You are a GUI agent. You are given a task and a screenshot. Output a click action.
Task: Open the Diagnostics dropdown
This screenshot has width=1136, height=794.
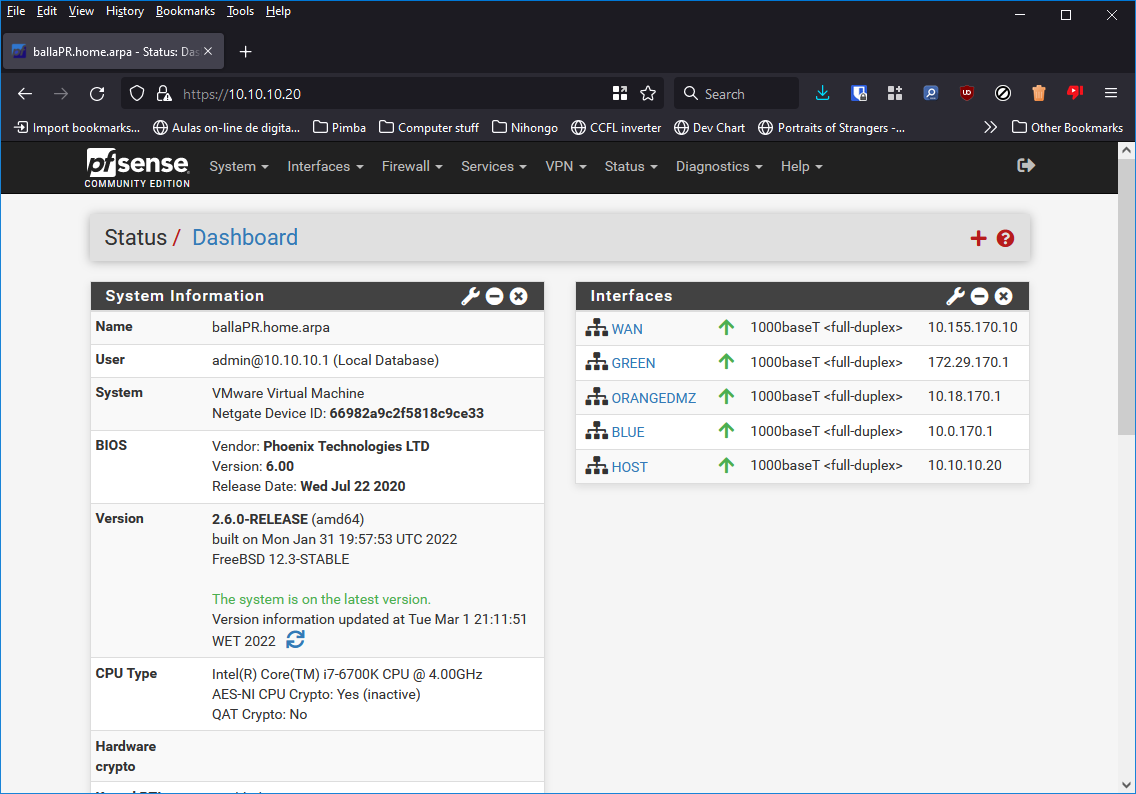click(x=718, y=166)
